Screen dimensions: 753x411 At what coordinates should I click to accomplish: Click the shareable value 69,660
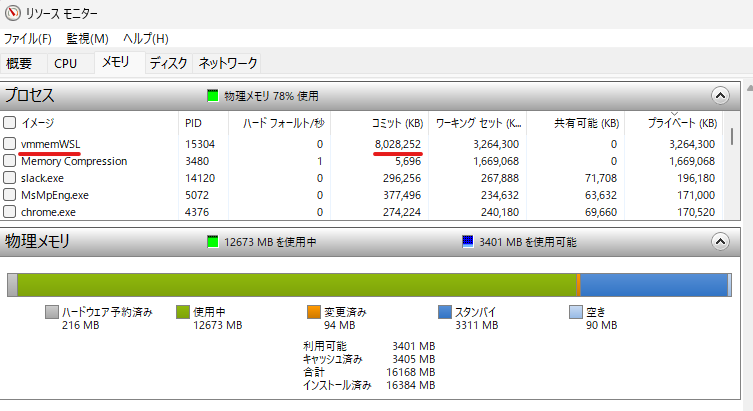pyautogui.click(x=601, y=212)
